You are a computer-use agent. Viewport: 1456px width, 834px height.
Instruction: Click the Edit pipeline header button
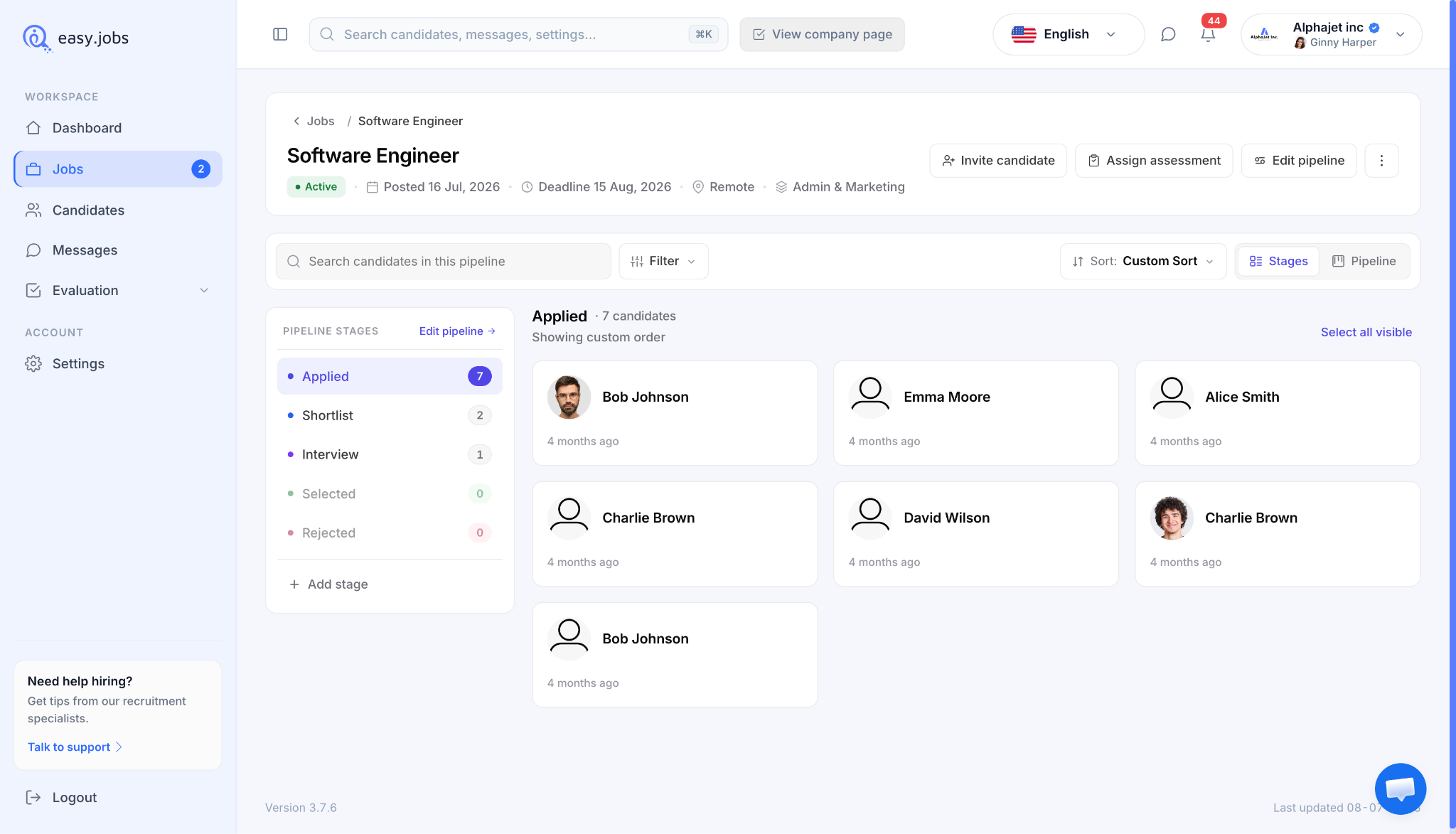click(x=1298, y=161)
